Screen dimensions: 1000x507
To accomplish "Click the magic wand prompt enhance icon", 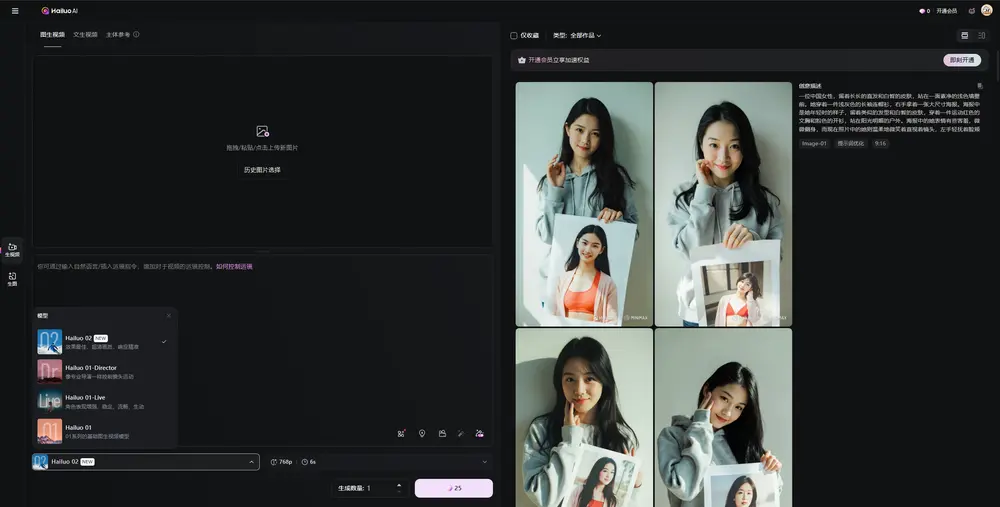I will click(x=461, y=433).
